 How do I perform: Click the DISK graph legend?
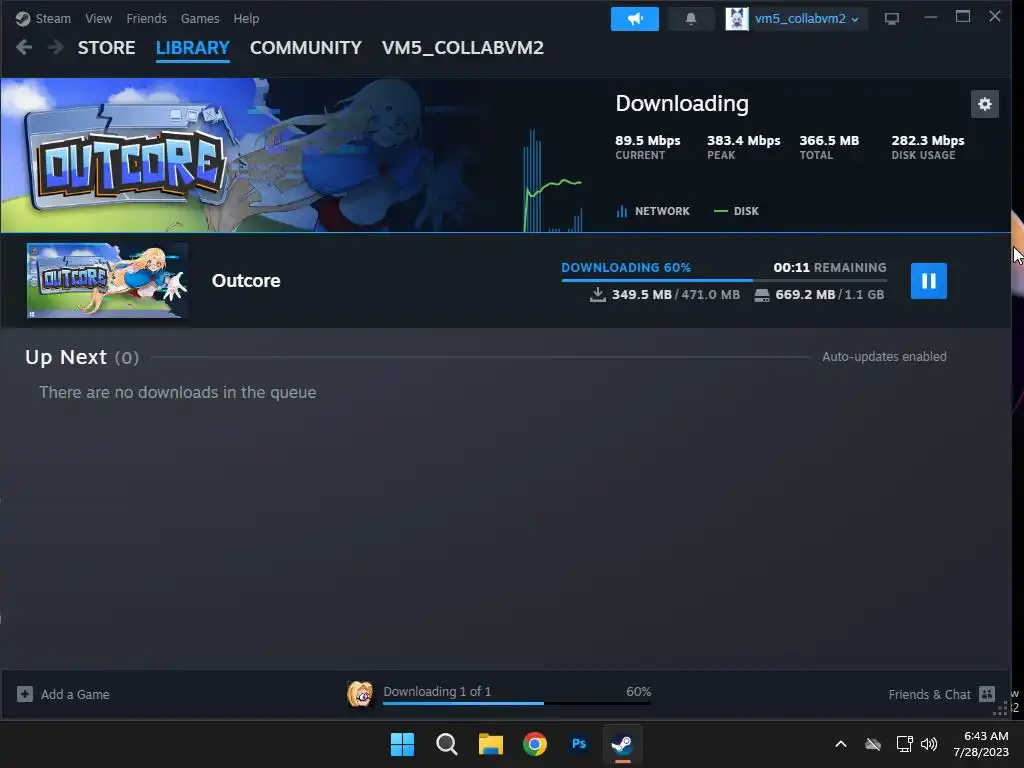click(736, 211)
